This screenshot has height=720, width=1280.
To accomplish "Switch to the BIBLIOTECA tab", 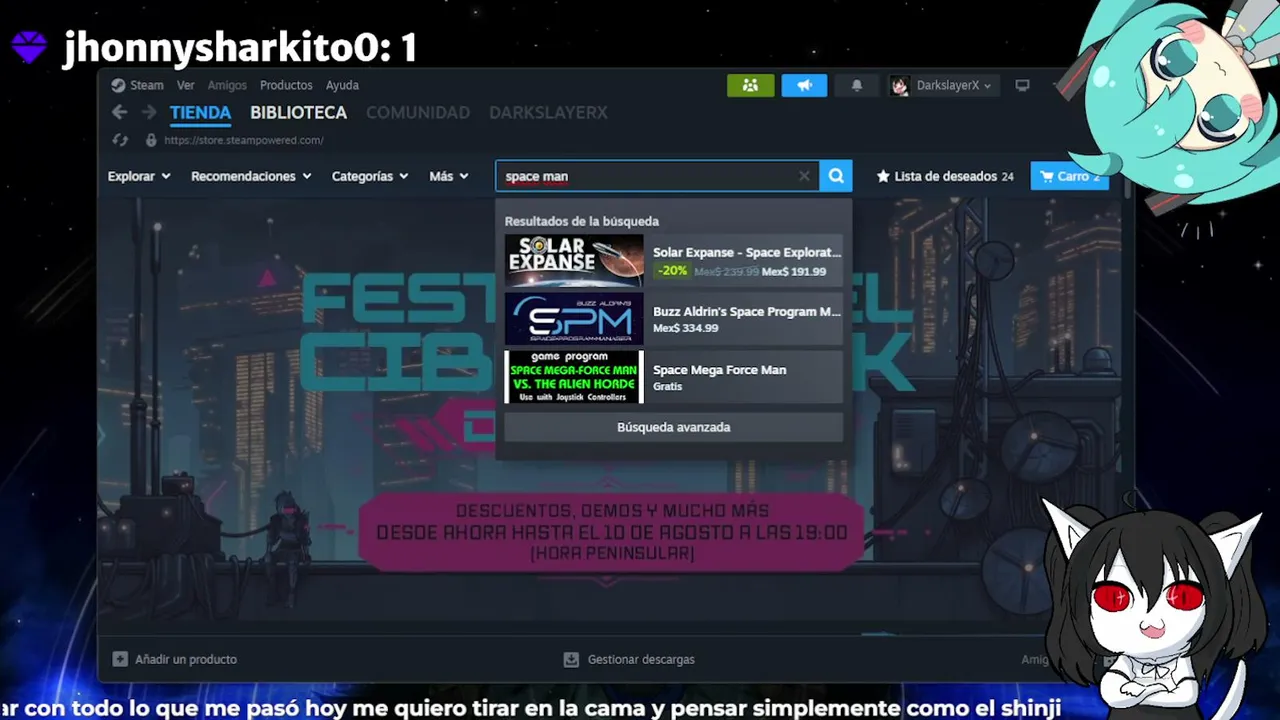I will point(298,113).
